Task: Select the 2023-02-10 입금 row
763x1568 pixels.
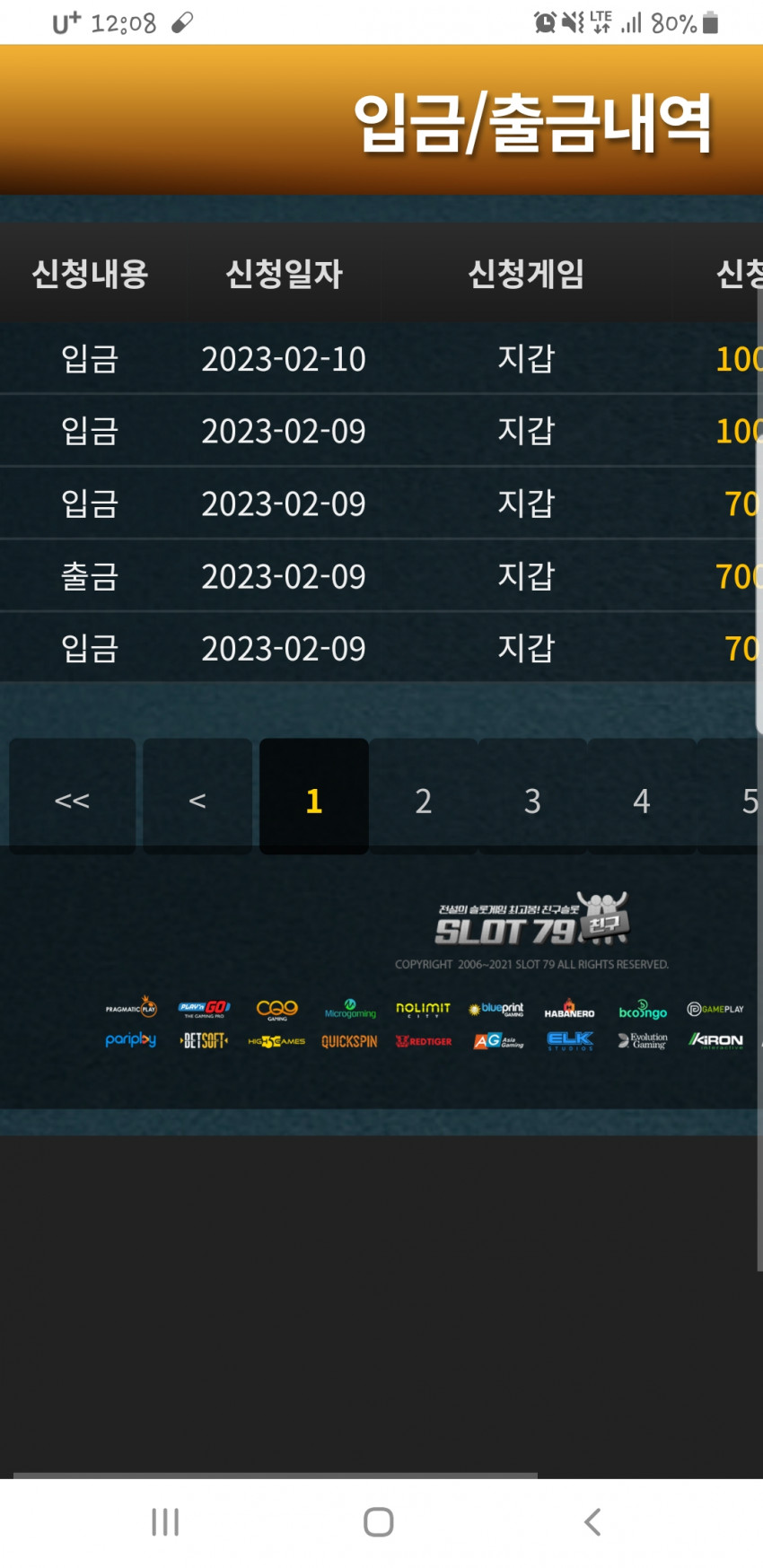Action: (x=381, y=359)
